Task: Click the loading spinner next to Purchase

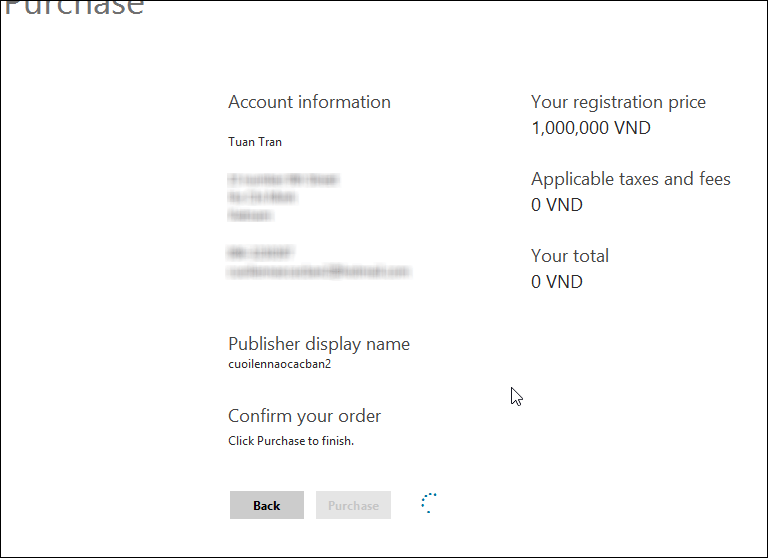Action: [429, 503]
